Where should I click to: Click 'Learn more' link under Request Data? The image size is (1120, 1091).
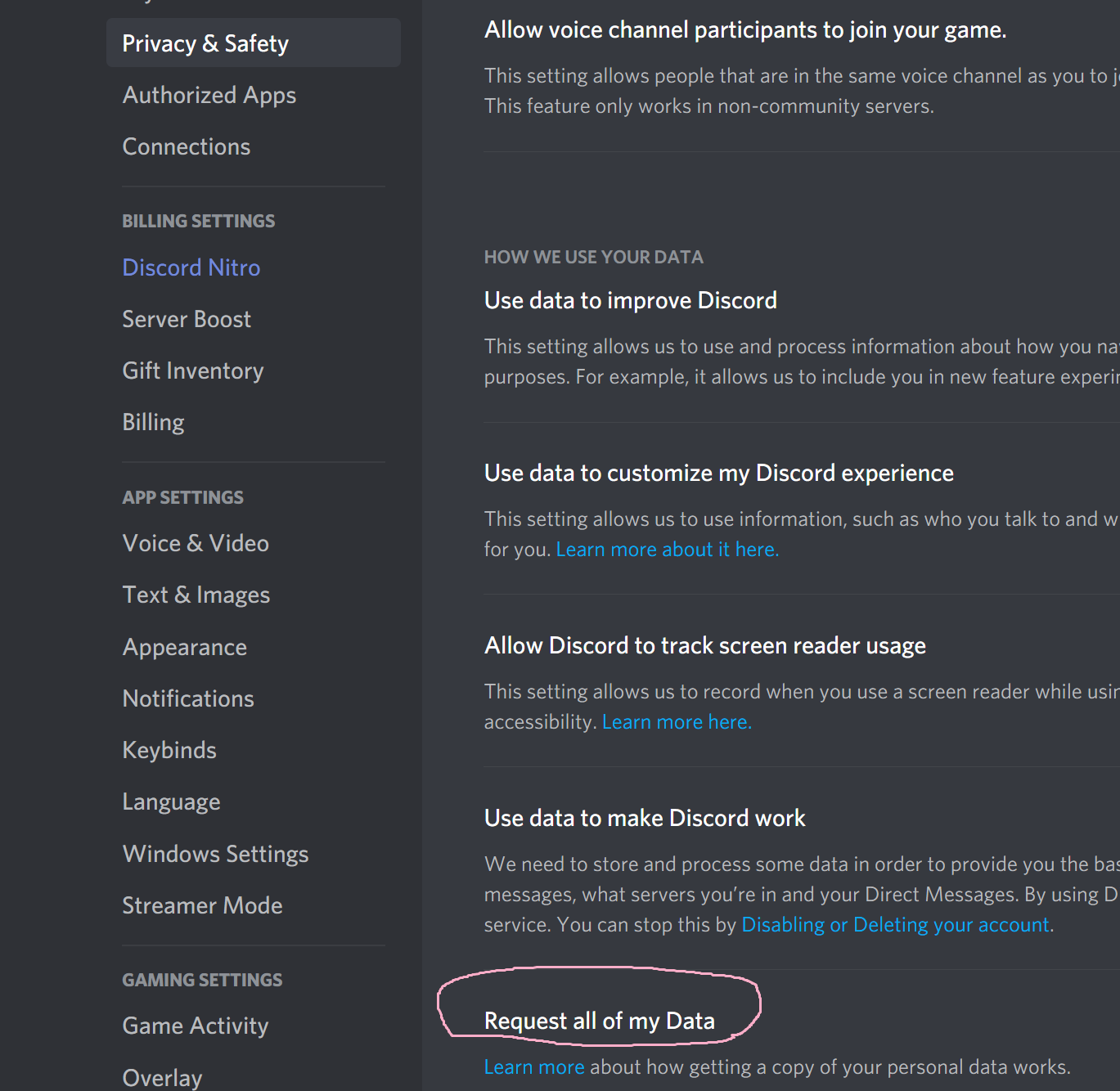pyautogui.click(x=534, y=1067)
